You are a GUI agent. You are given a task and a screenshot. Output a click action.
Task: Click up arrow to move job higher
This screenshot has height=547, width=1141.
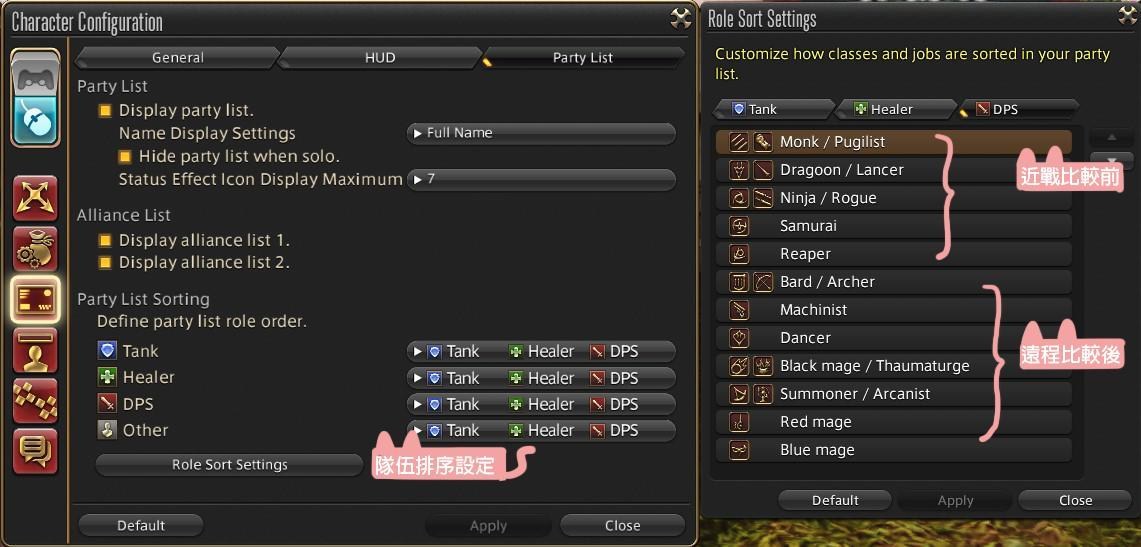coord(1111,137)
